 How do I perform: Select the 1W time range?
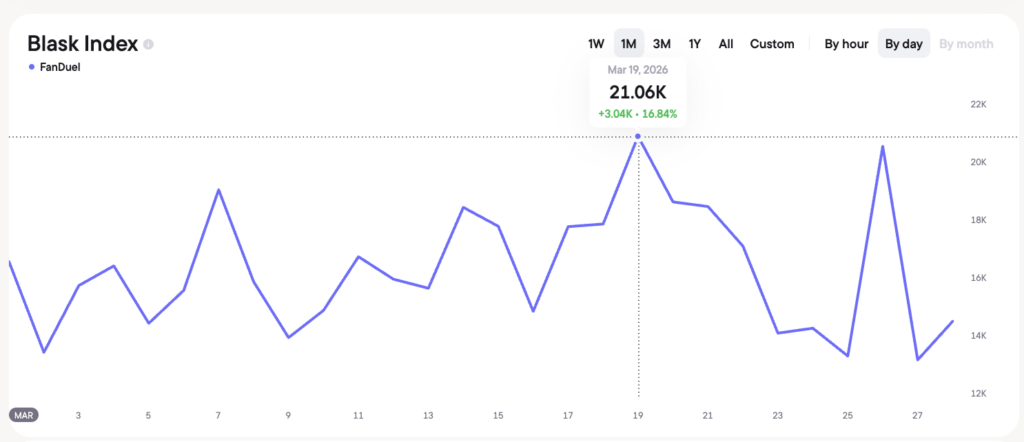(596, 44)
